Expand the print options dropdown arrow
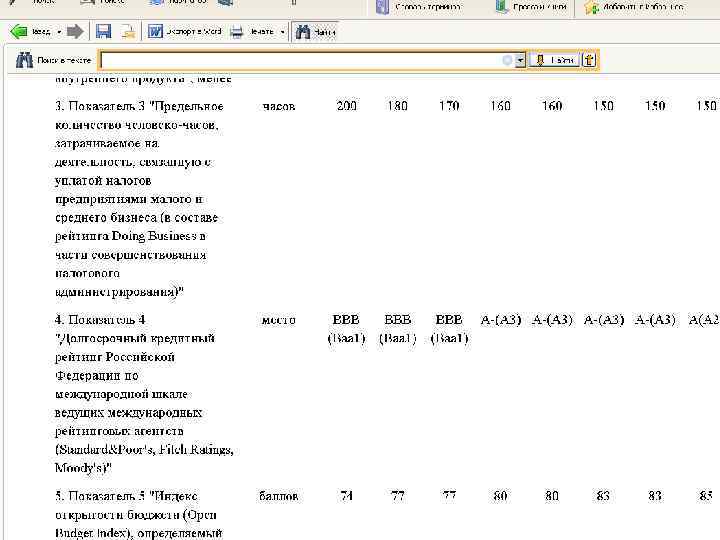This screenshot has height=540, width=720. [x=282, y=32]
